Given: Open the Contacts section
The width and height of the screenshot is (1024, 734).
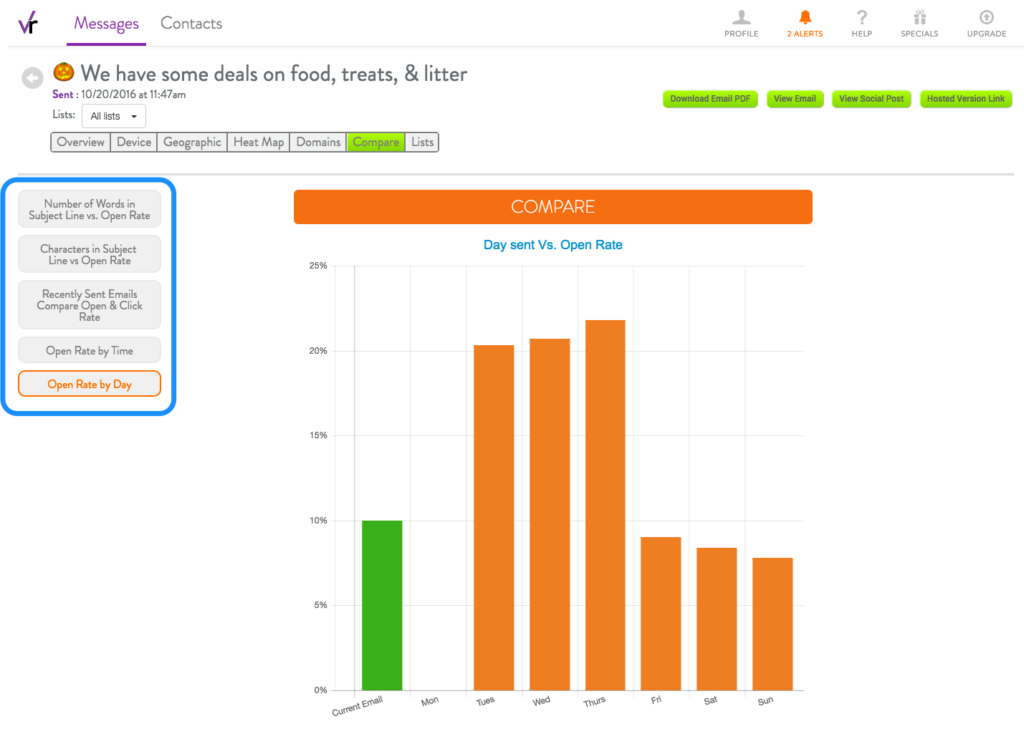Looking at the screenshot, I should coord(190,23).
